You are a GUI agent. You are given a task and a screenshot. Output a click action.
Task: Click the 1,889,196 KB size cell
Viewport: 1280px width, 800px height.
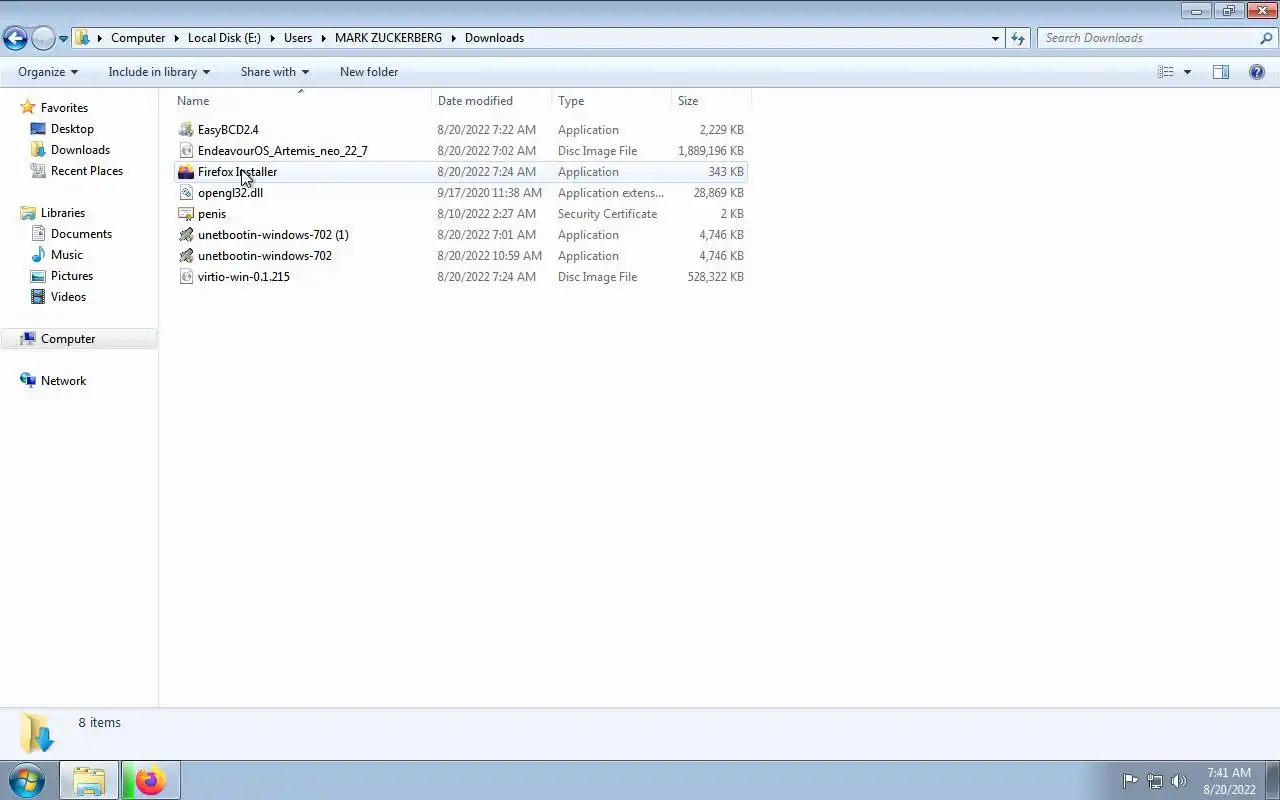[710, 151]
